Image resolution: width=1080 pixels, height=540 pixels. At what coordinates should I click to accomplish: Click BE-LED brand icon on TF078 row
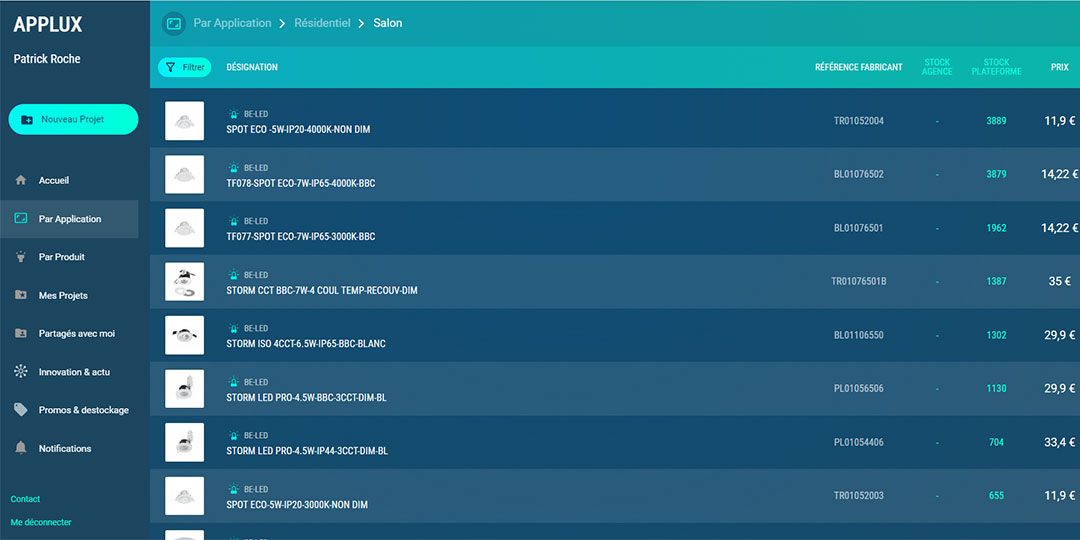(x=233, y=168)
